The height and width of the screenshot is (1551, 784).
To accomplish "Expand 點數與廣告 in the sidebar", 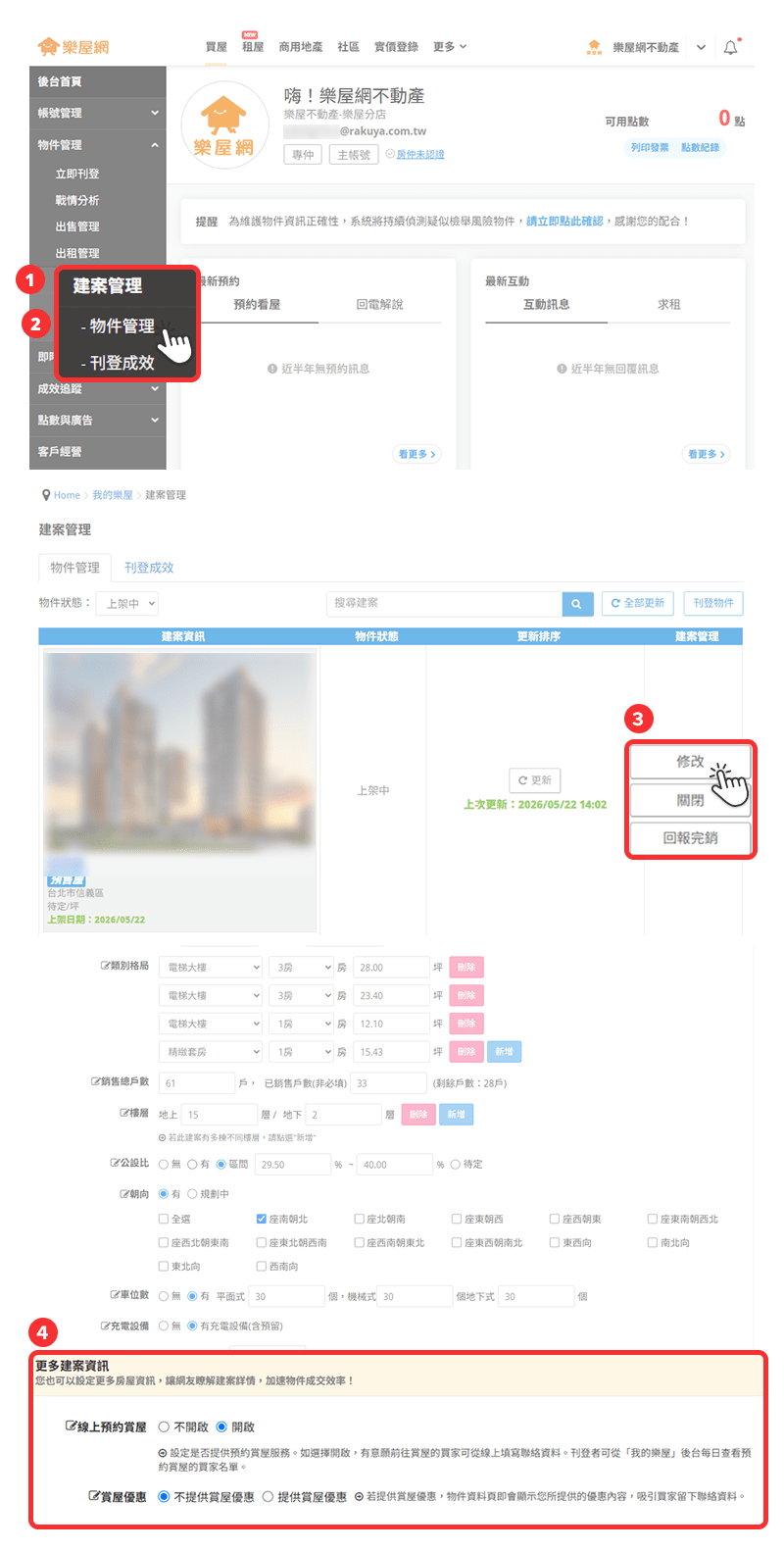I will pos(98,420).
